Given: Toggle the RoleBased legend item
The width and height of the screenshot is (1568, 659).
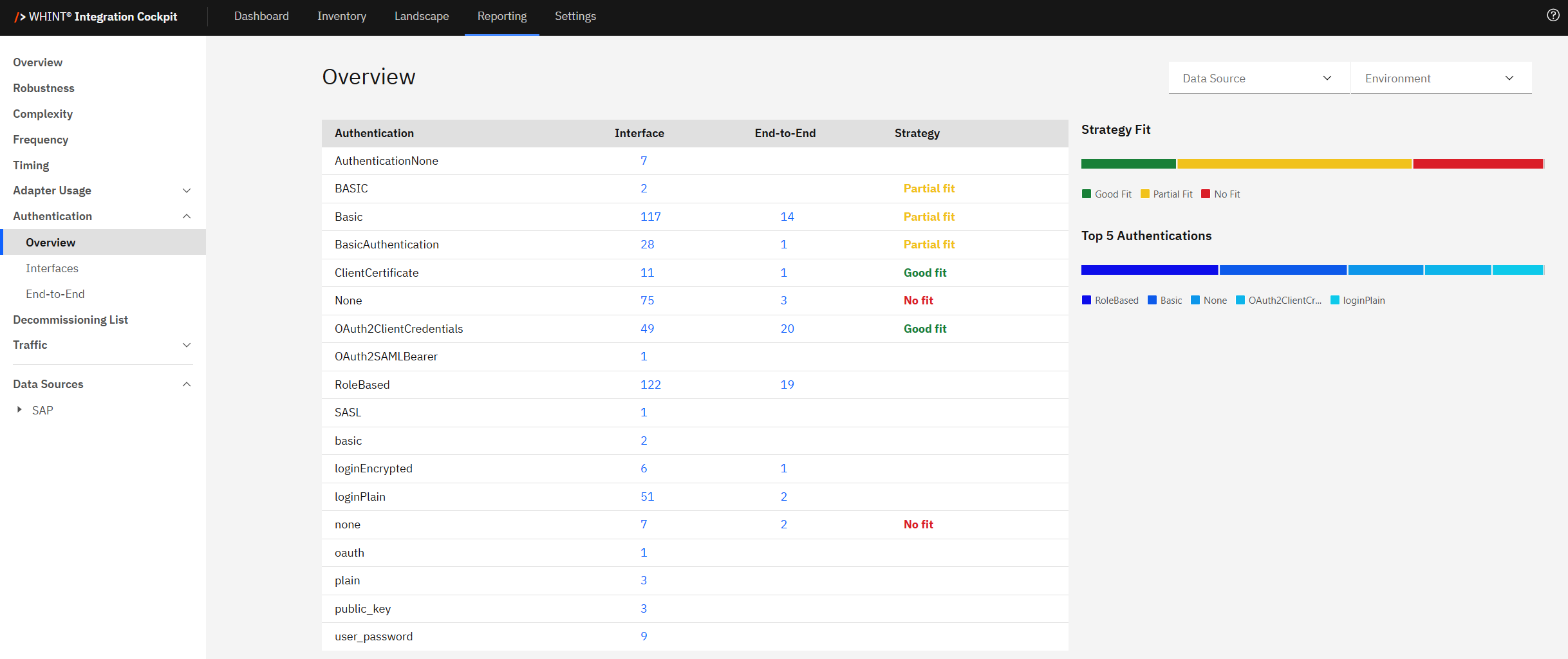Looking at the screenshot, I should (1110, 301).
